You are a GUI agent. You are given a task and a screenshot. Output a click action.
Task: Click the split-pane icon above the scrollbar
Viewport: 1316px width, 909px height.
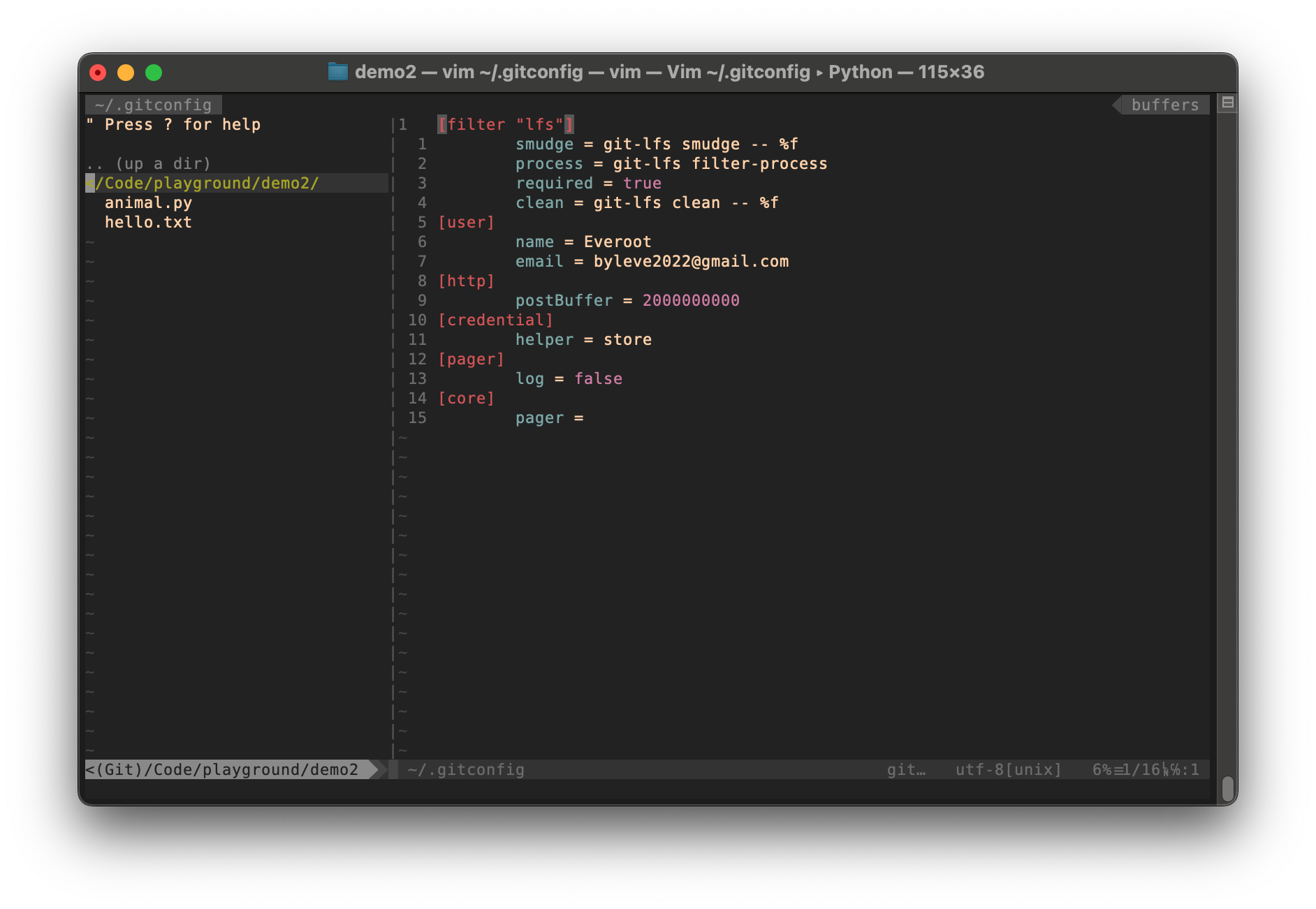(x=1227, y=103)
